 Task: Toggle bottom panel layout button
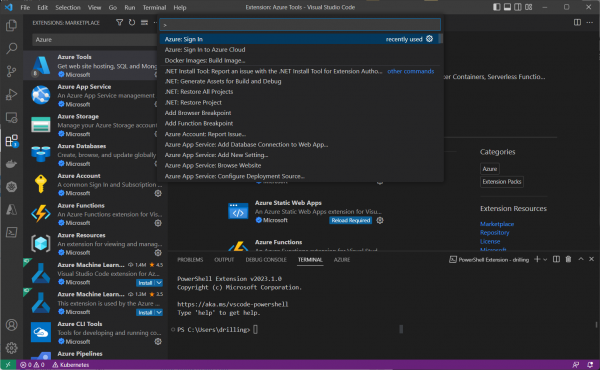(x=507, y=7)
